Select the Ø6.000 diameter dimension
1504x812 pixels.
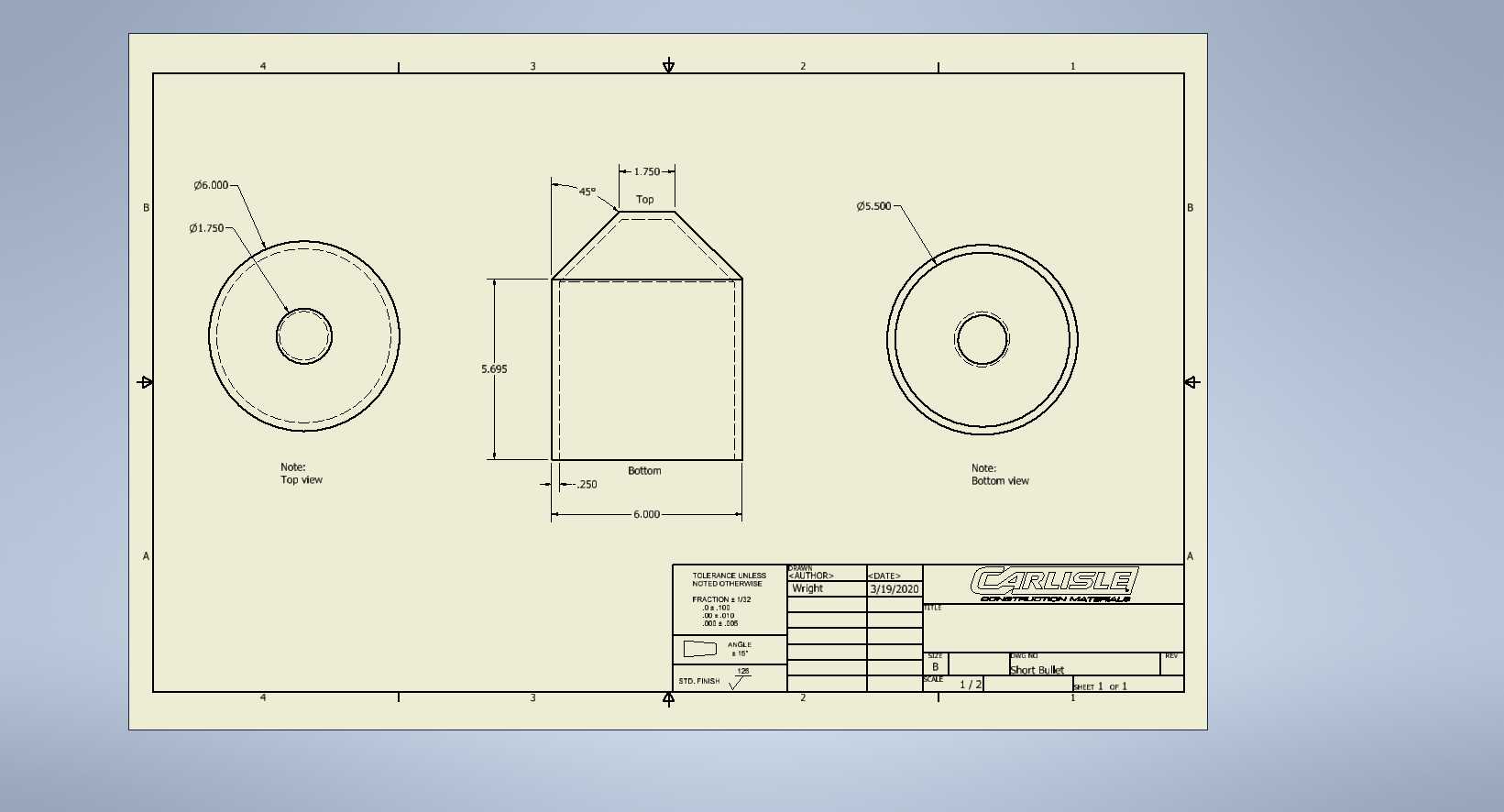[x=211, y=185]
